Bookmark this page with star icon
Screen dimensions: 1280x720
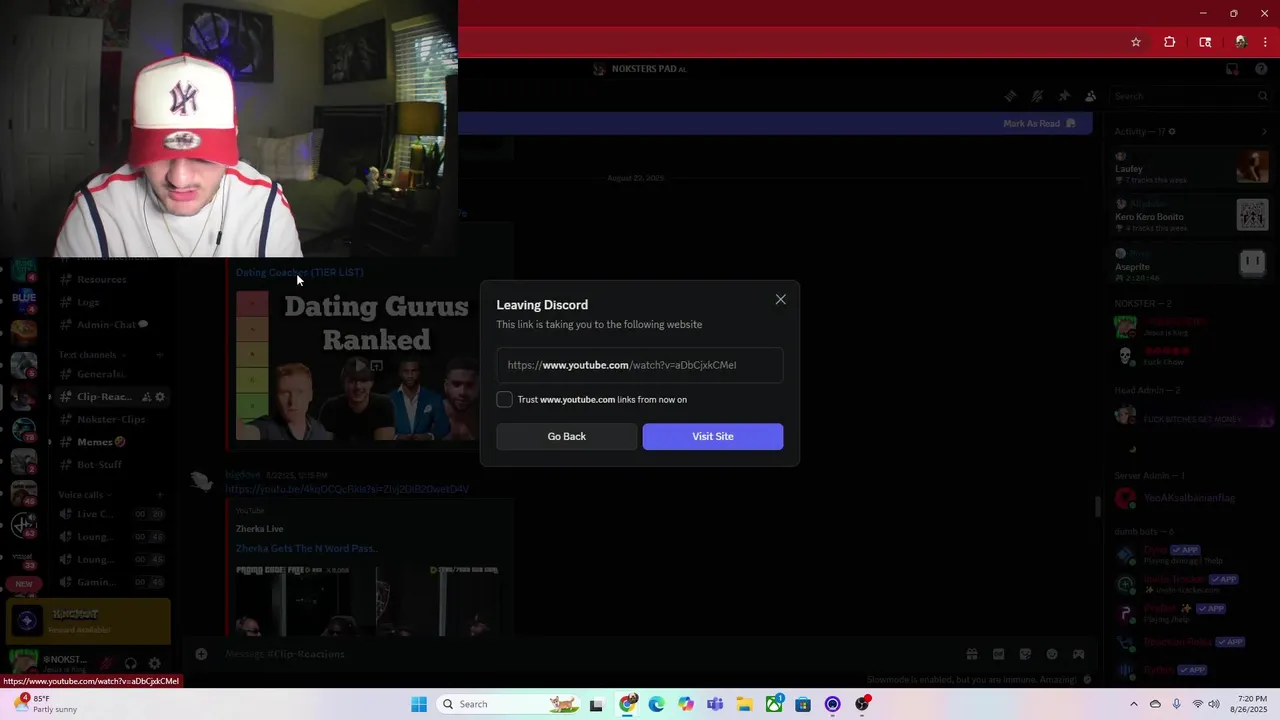[x=1136, y=42]
